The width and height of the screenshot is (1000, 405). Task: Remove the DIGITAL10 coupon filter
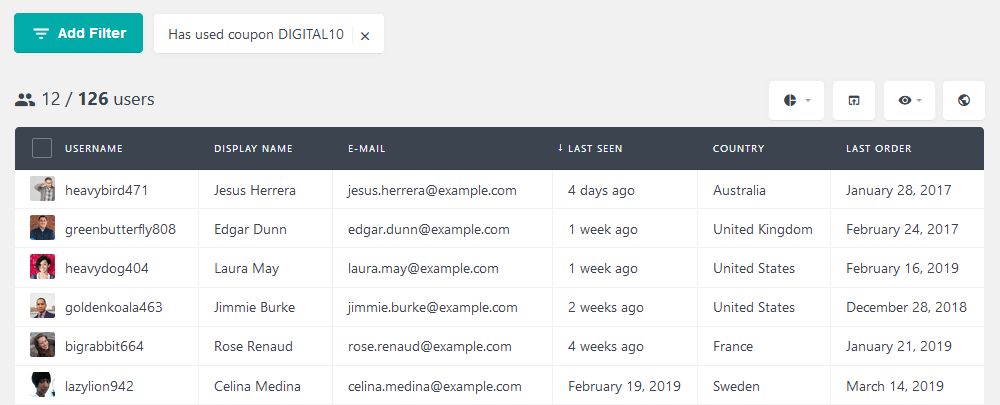coord(365,36)
